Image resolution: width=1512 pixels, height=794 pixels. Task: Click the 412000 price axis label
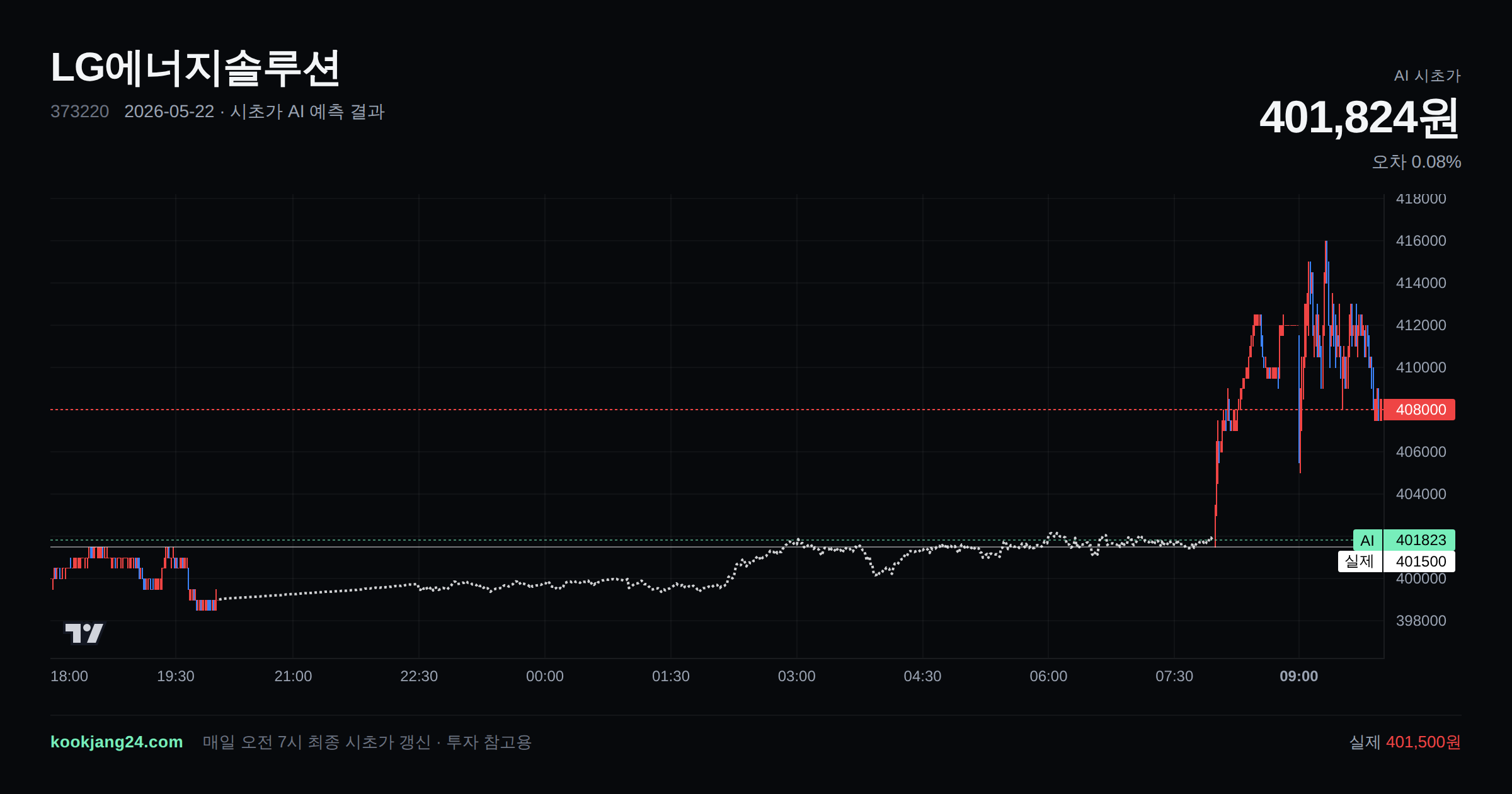click(x=1421, y=325)
